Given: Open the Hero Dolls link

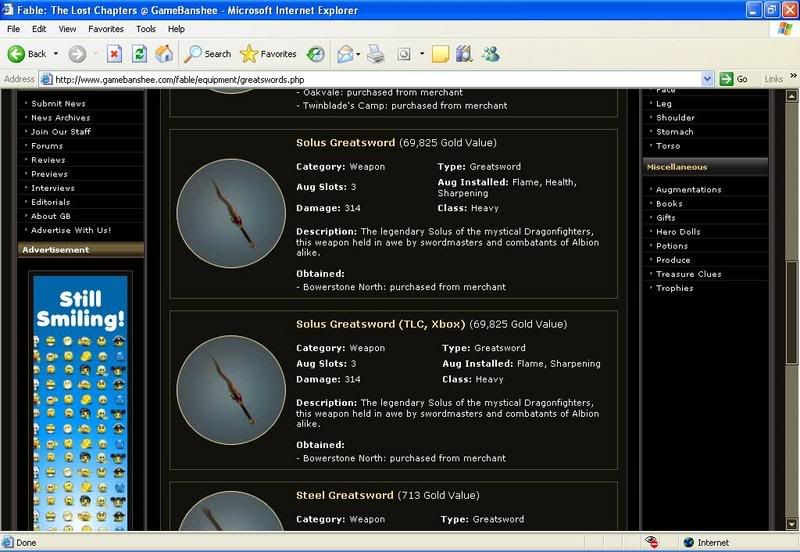Looking at the screenshot, I should (x=678, y=232).
